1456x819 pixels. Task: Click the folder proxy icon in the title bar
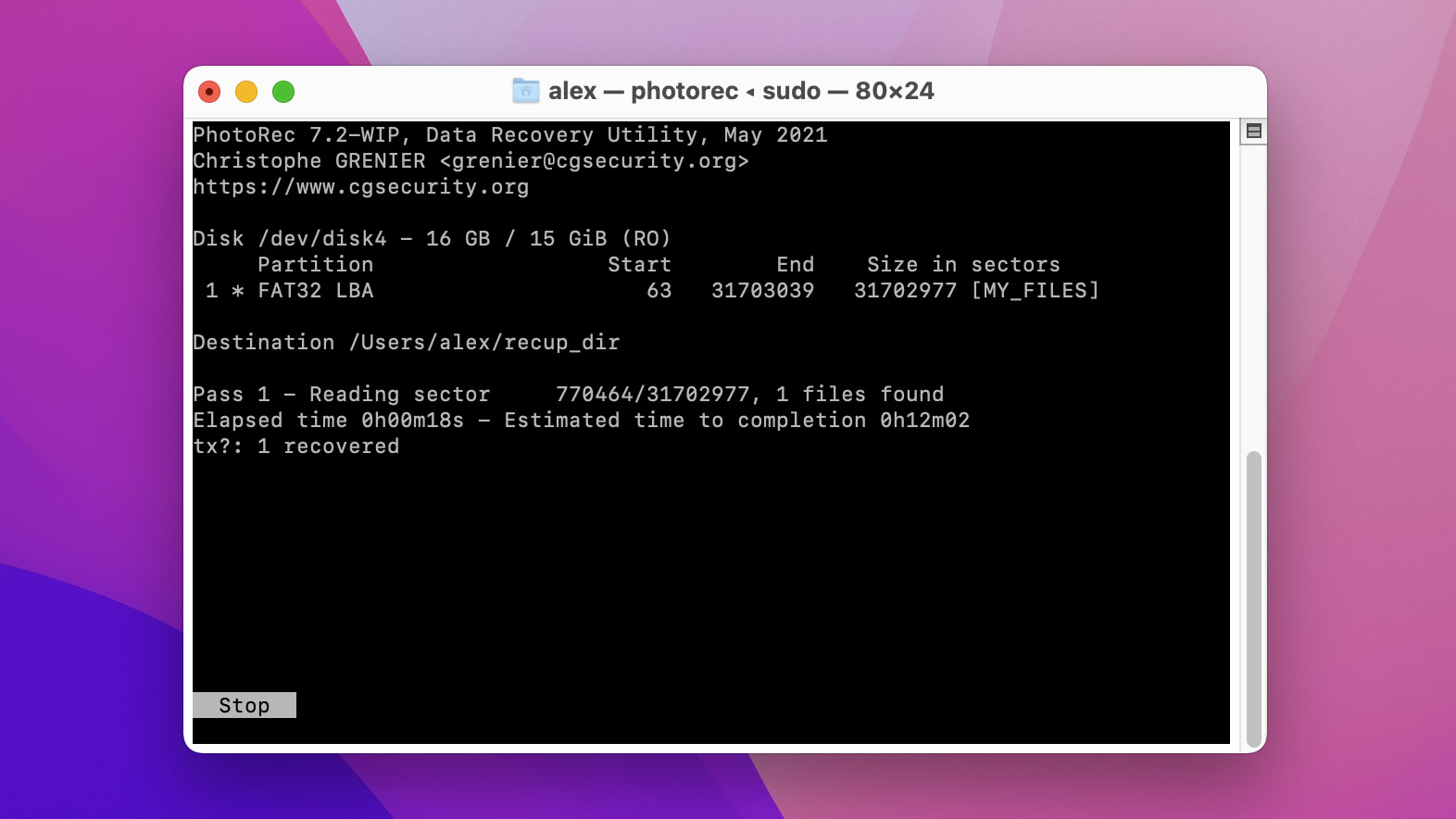point(525,91)
